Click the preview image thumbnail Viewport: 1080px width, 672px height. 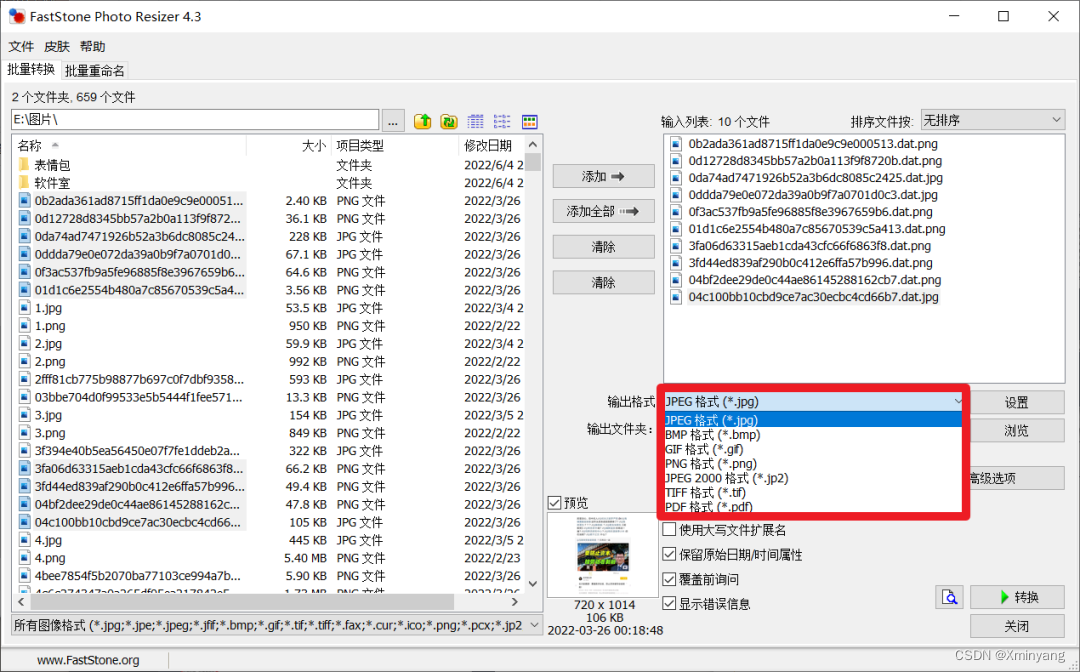coord(603,554)
